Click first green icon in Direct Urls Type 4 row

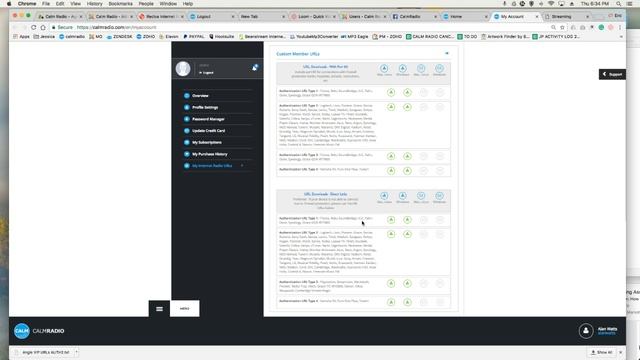(x=391, y=302)
